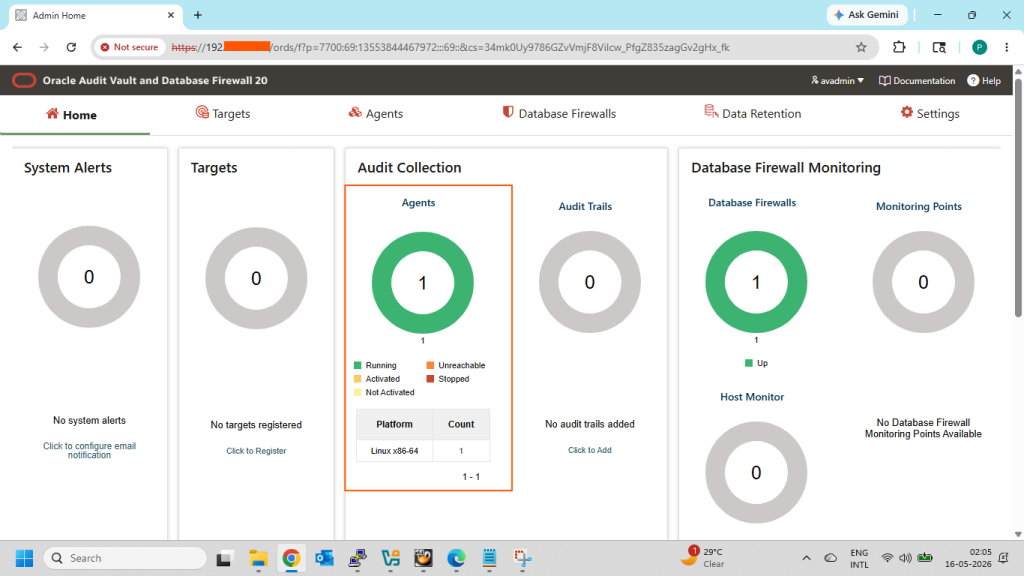Open File Explorer from taskbar
1024x576 pixels.
[x=258, y=558]
